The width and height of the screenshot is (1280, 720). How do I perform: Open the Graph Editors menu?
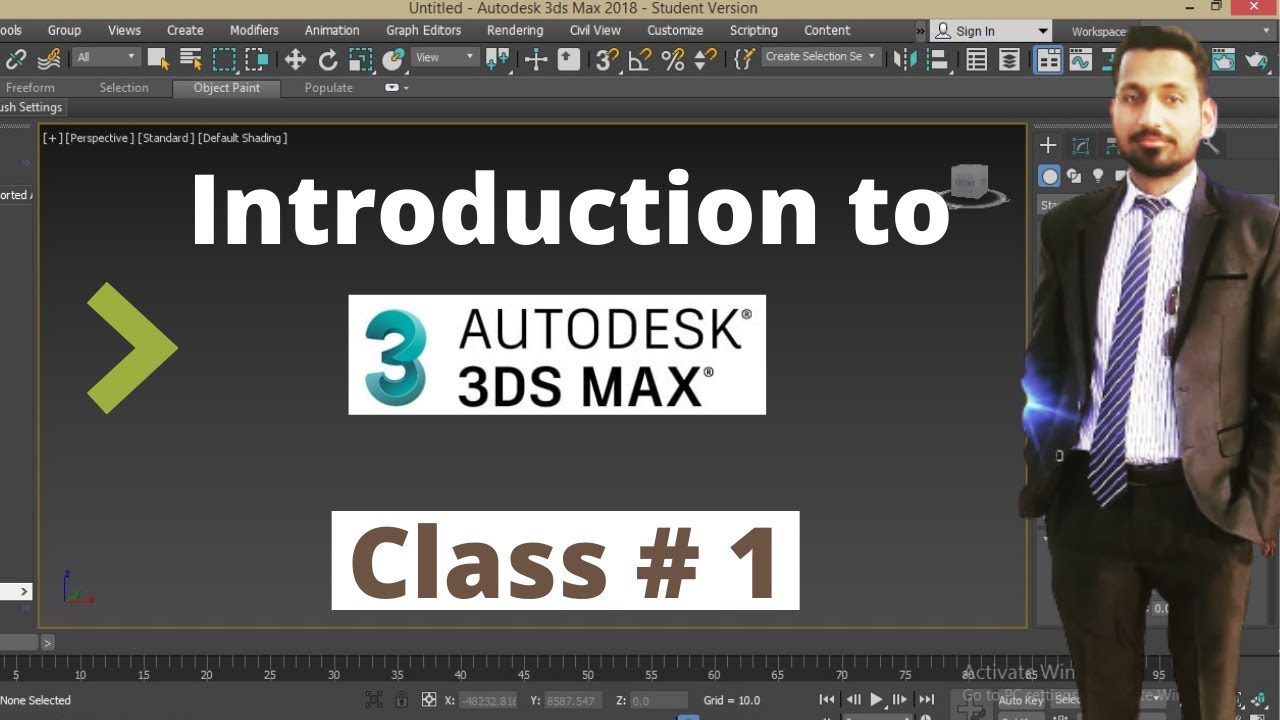point(424,30)
